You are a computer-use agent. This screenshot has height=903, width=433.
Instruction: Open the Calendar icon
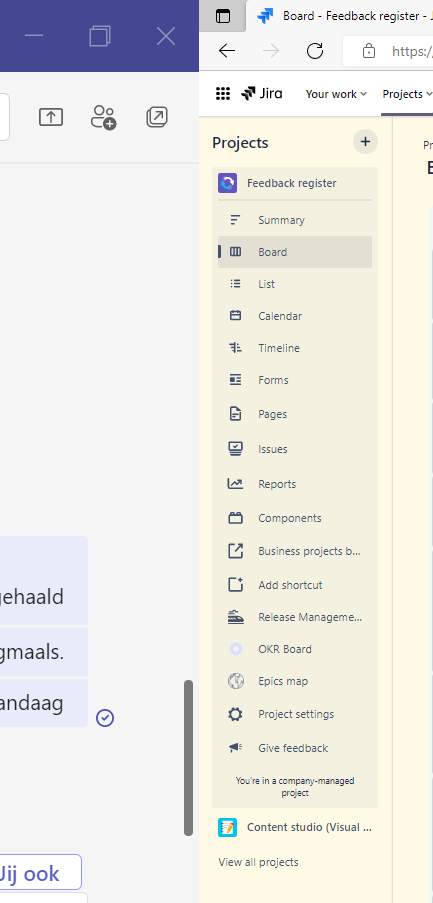tap(236, 316)
